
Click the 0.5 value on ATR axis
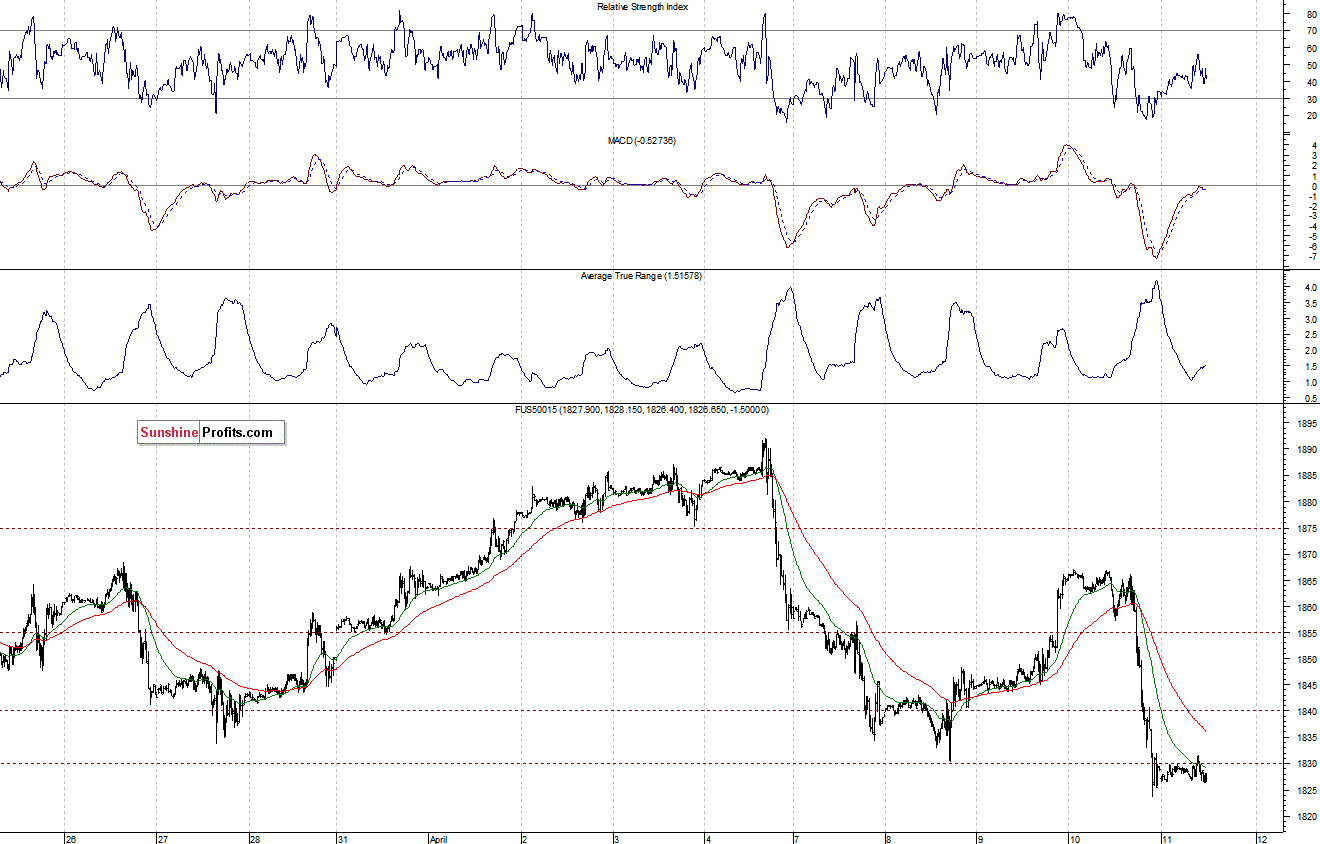click(x=1309, y=399)
